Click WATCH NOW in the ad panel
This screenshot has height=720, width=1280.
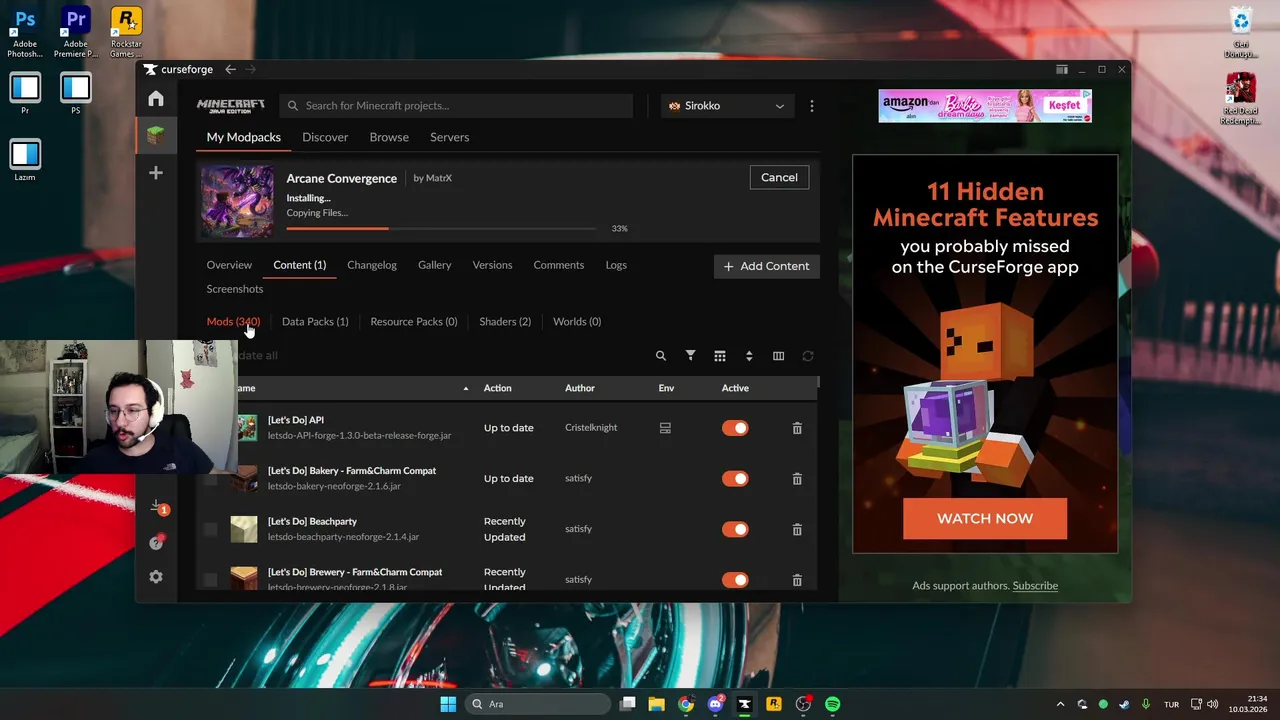[x=985, y=519]
